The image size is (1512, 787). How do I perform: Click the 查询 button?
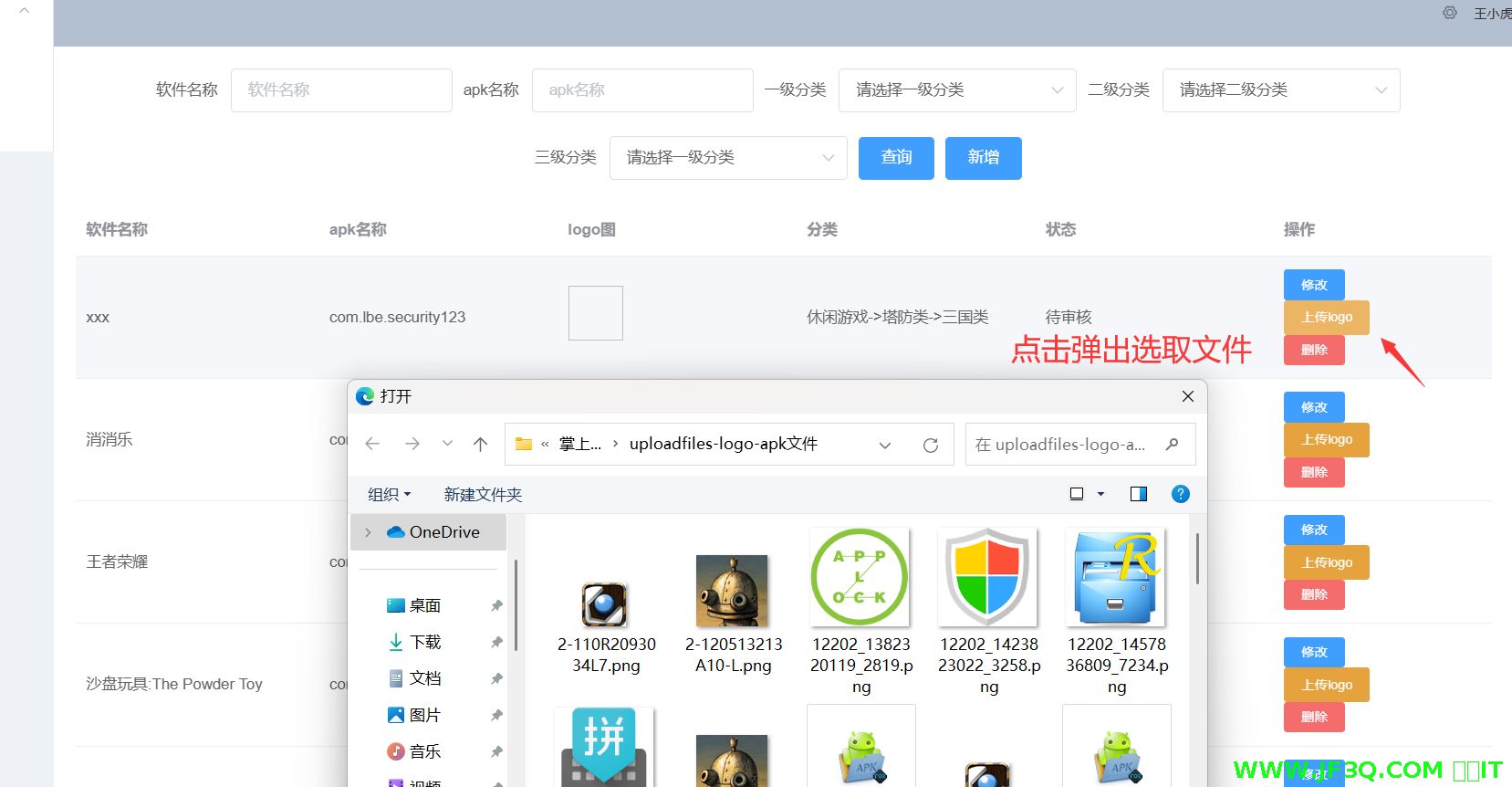pos(896,158)
